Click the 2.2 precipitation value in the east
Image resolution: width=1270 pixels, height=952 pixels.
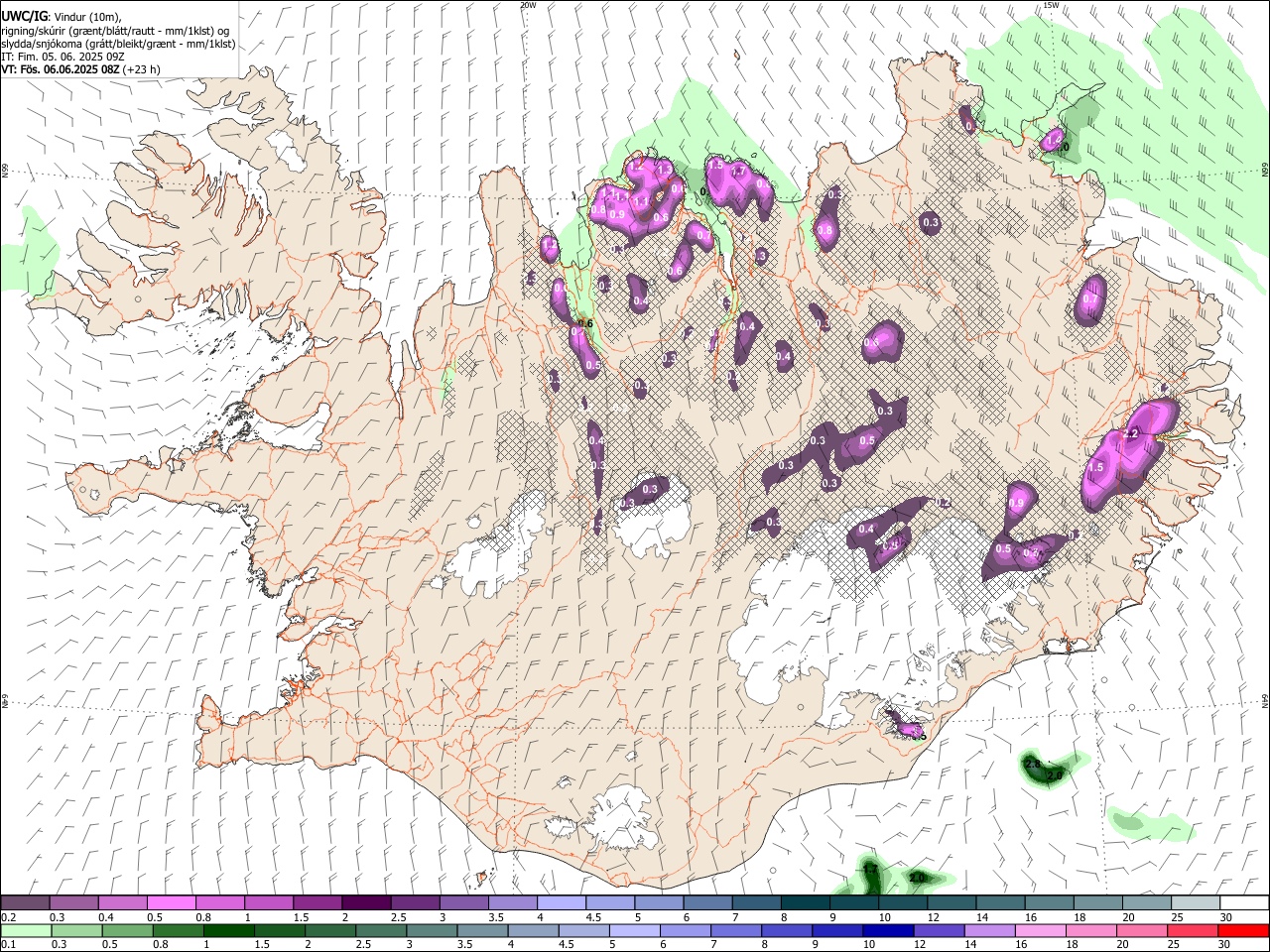pos(1130,435)
